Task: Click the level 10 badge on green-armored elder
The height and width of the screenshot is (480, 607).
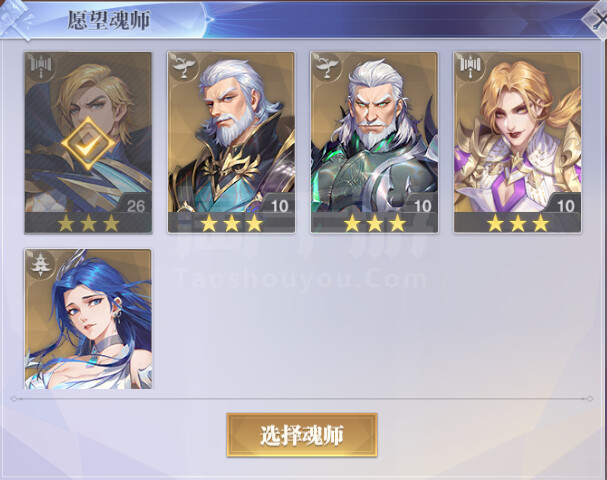Action: [x=422, y=206]
